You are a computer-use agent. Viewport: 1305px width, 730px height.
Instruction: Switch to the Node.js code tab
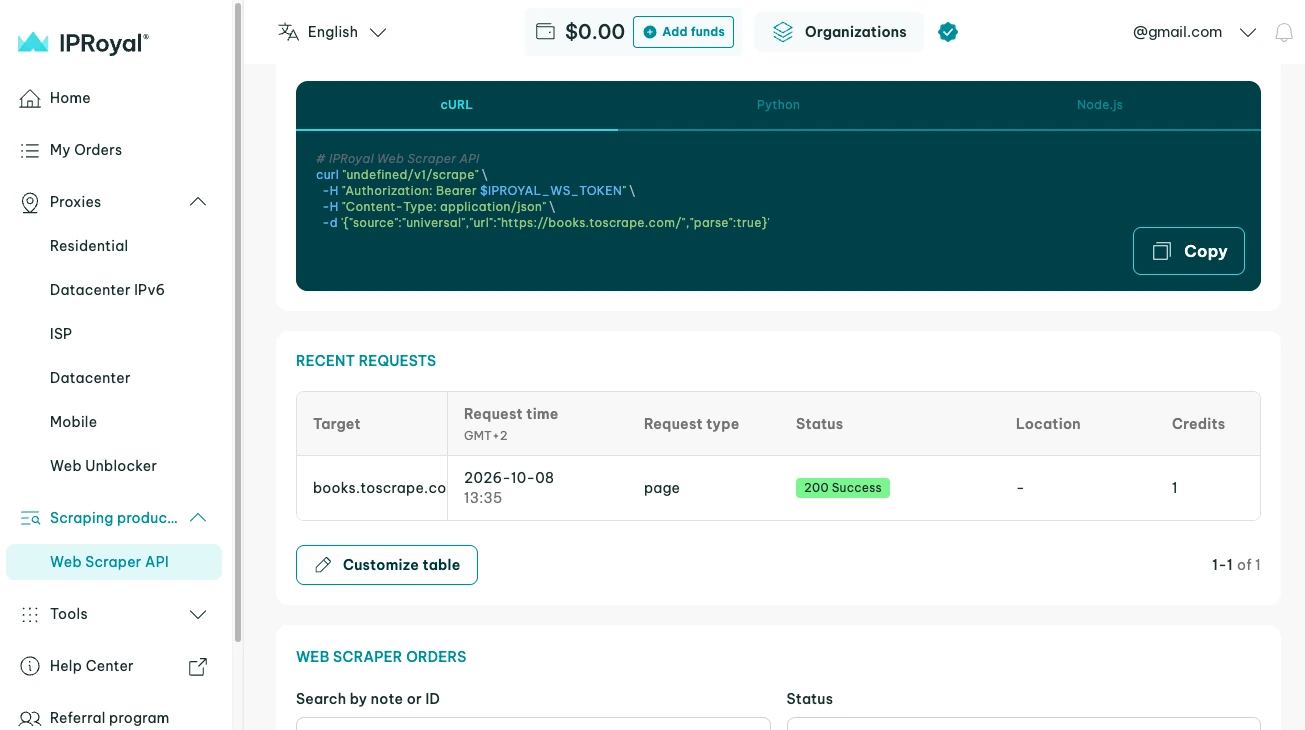click(x=1100, y=105)
